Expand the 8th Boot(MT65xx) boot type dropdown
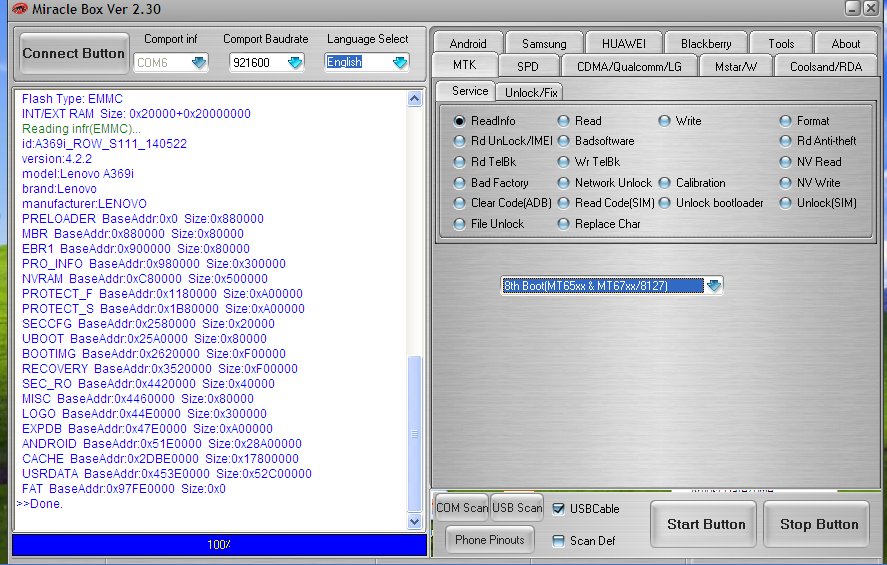The image size is (887, 565). tap(714, 286)
